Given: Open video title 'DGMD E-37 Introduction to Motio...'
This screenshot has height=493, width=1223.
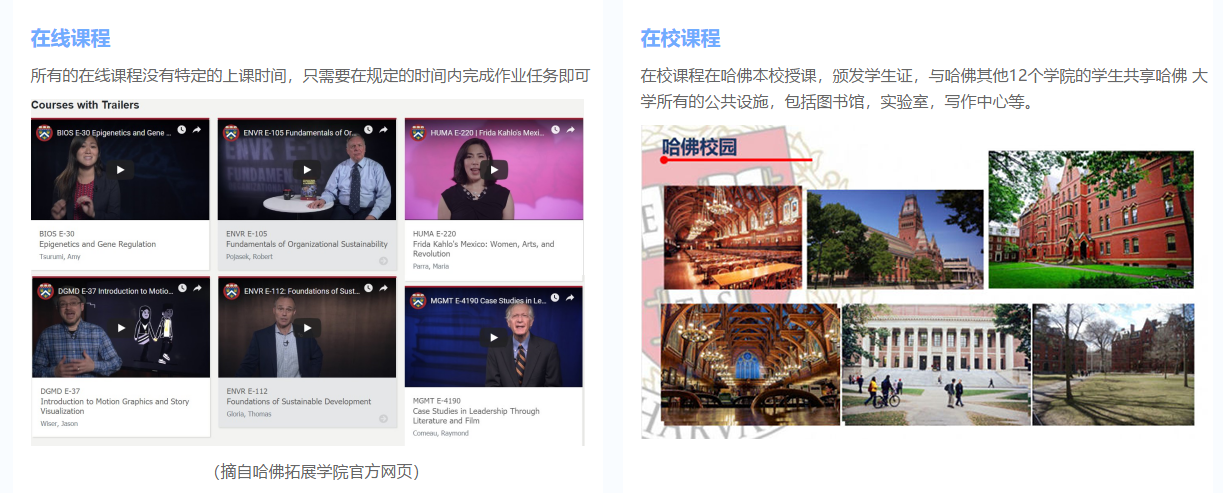Looking at the screenshot, I should [116, 290].
